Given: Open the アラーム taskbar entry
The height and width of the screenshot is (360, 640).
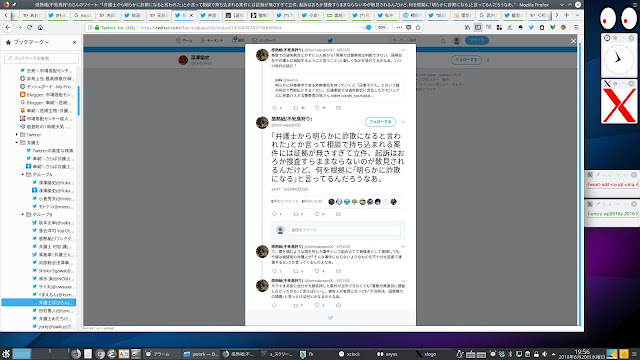Looking at the screenshot, I should coord(157,354).
